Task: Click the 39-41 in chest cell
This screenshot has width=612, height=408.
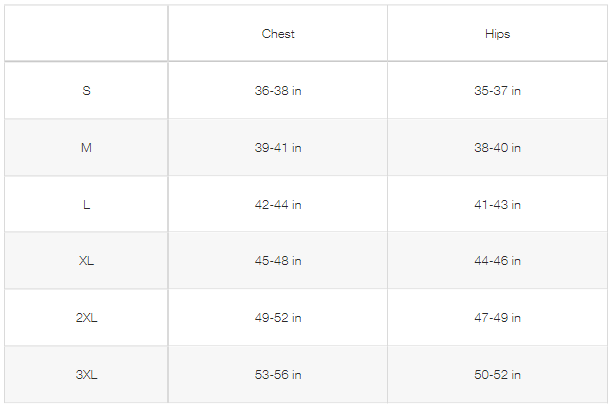Action: click(278, 148)
